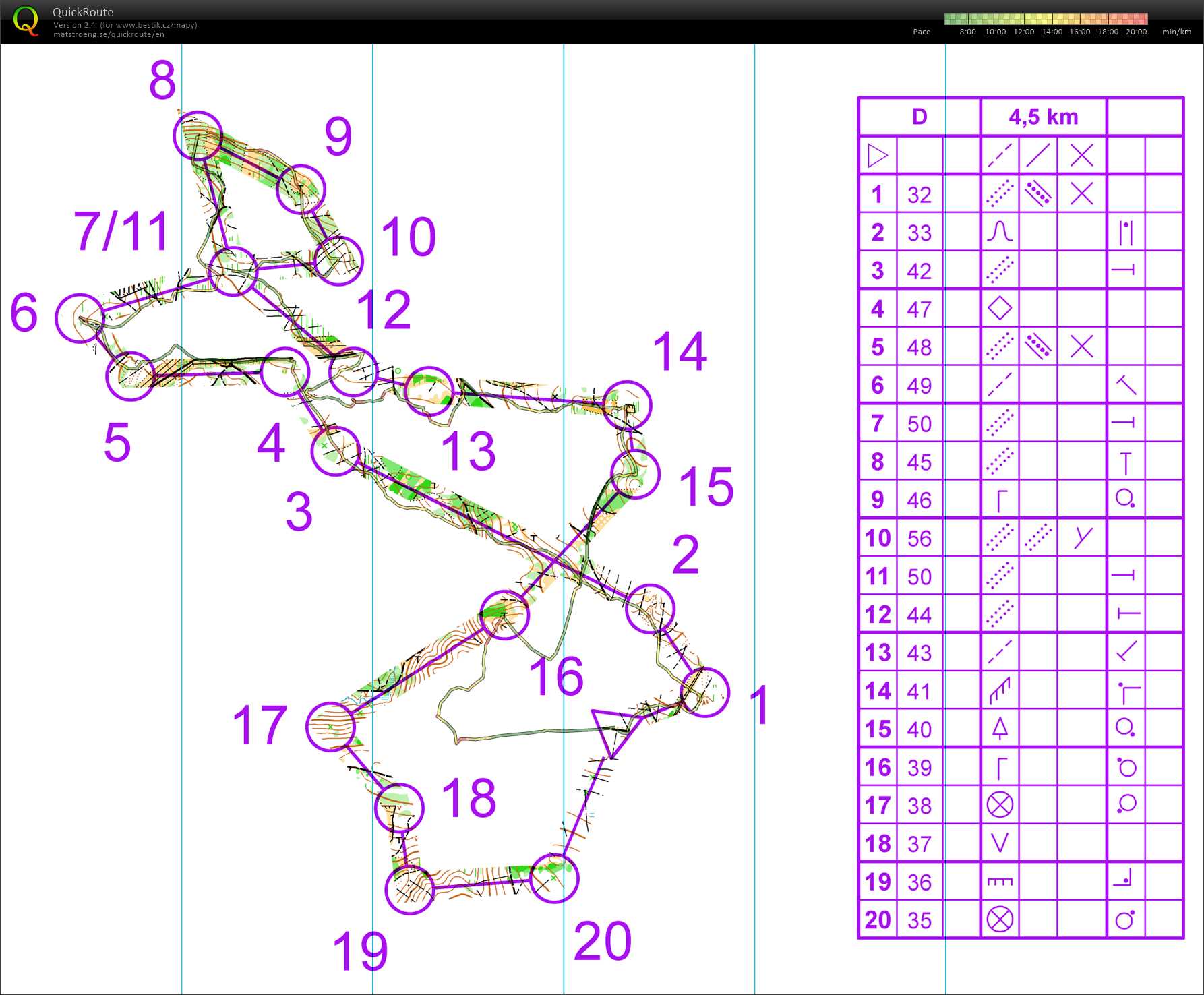This screenshot has height=995, width=1204.
Task: Click the pace color gradient bar
Action: click(1046, 19)
